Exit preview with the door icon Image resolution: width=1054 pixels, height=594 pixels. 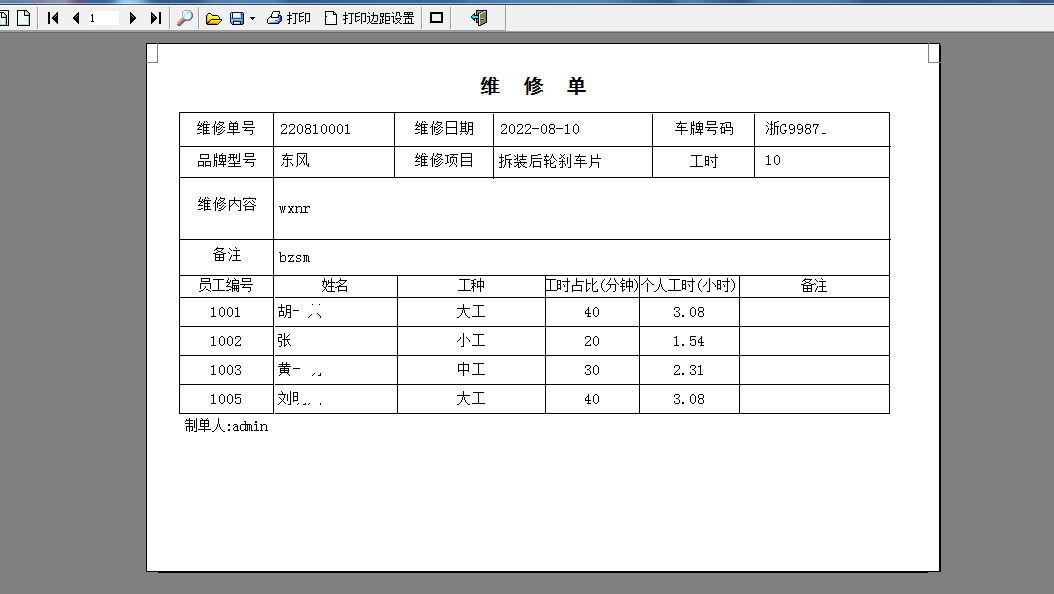click(479, 18)
